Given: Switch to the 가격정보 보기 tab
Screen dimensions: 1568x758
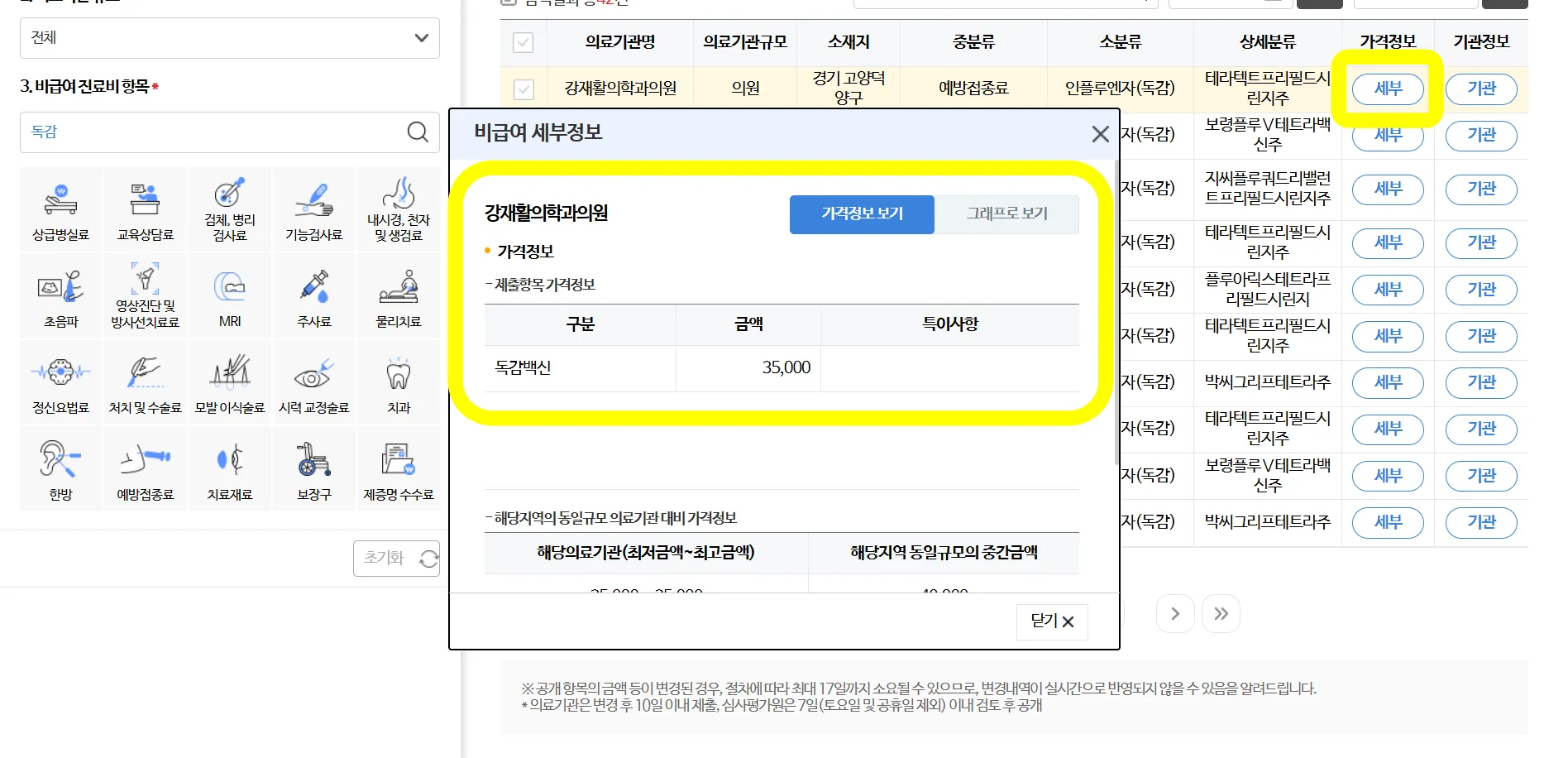Looking at the screenshot, I should 861,214.
